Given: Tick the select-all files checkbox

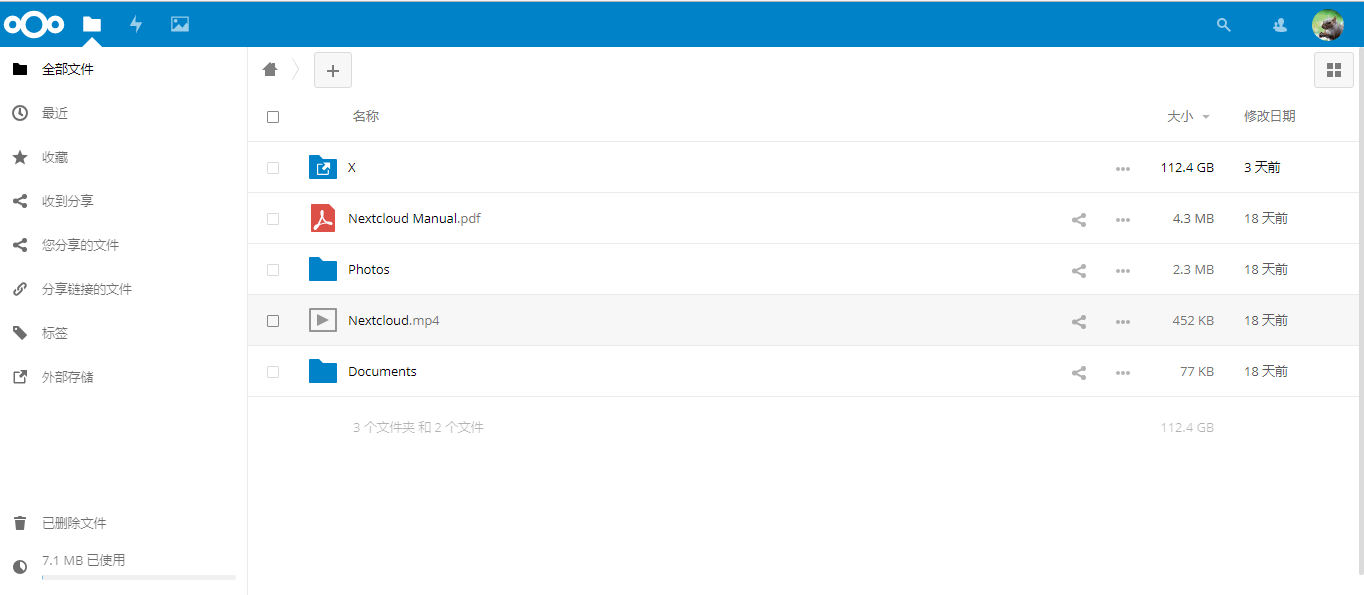Looking at the screenshot, I should point(273,117).
